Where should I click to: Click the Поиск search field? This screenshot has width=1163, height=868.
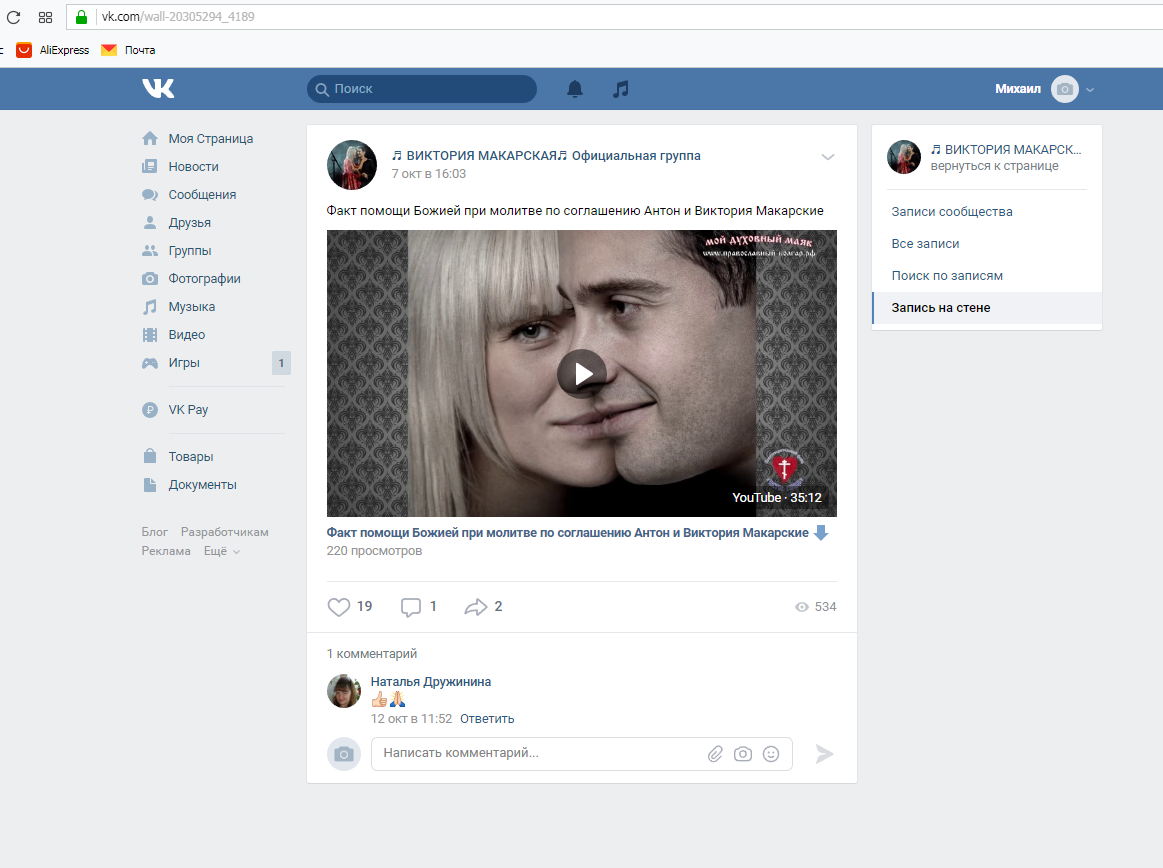click(422, 89)
